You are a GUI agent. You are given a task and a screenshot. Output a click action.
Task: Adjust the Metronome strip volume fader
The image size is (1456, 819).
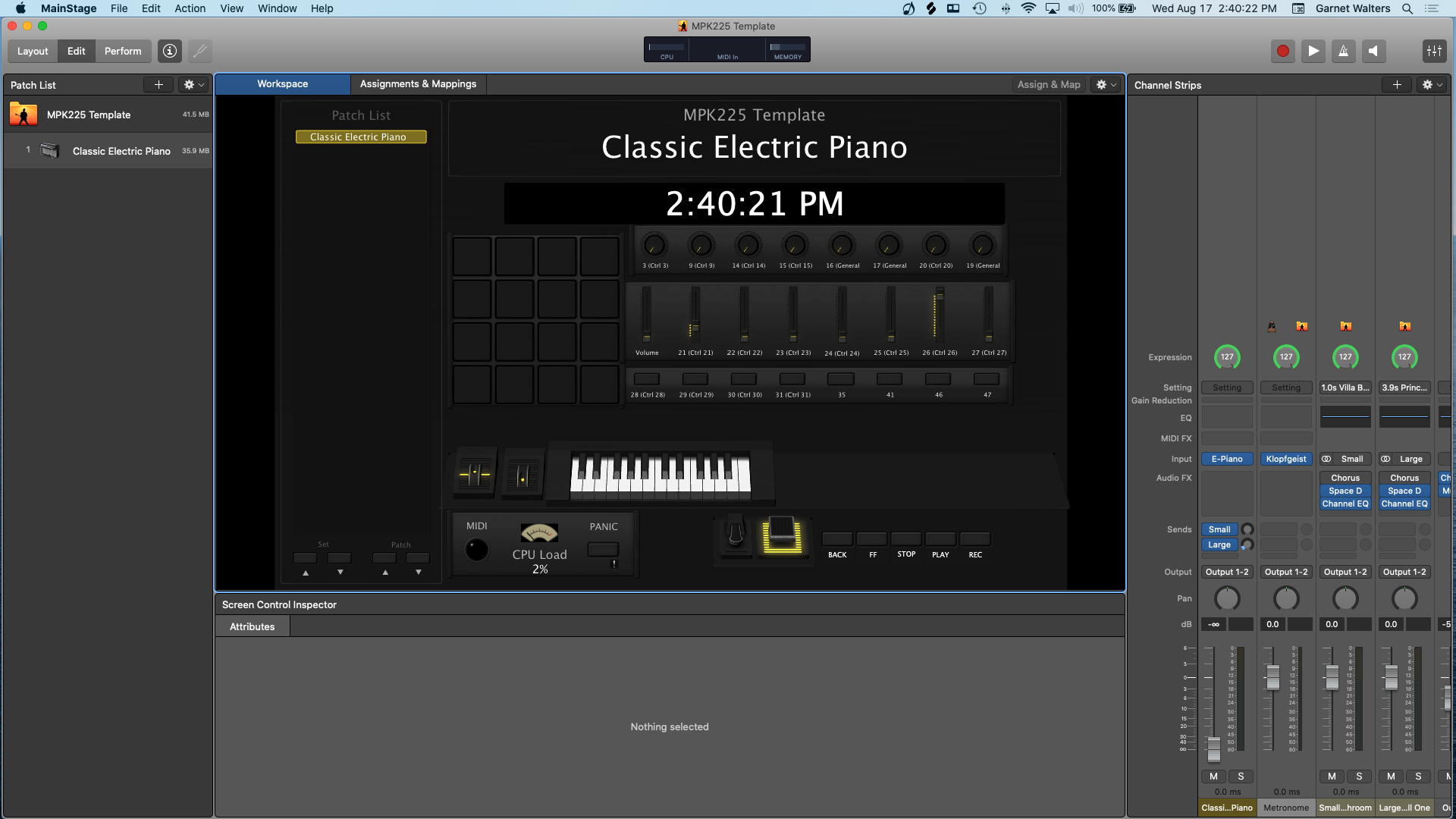coord(1273,676)
